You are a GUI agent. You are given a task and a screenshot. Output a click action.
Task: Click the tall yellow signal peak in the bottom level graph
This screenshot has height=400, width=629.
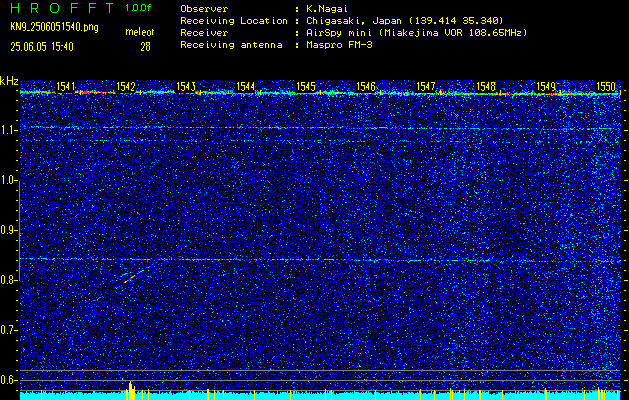click(131, 390)
